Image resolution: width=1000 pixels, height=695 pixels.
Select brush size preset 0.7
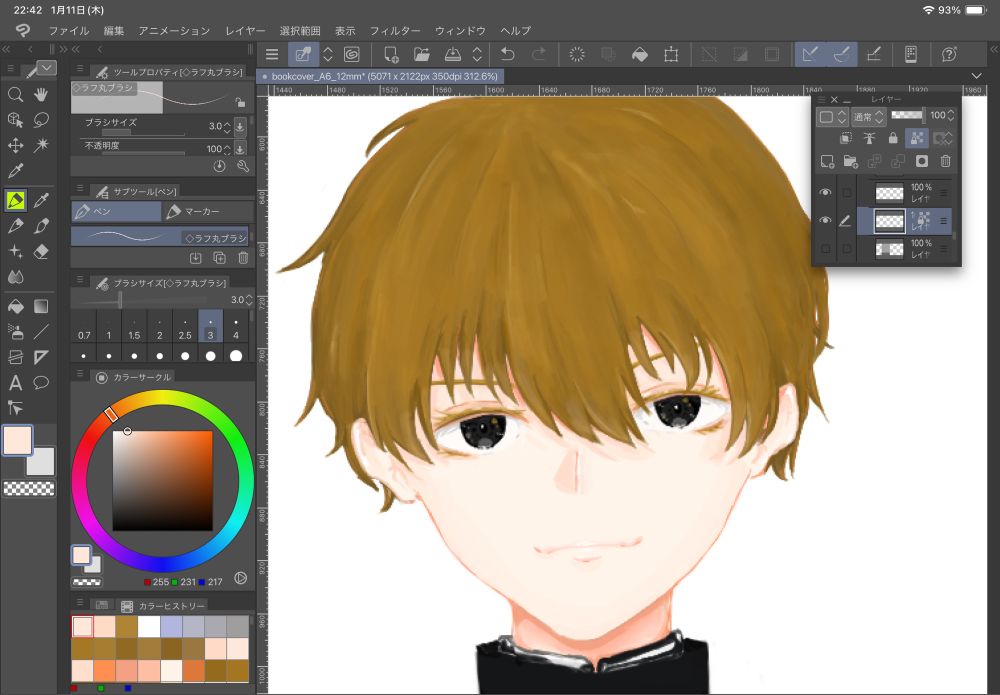[x=84, y=328]
